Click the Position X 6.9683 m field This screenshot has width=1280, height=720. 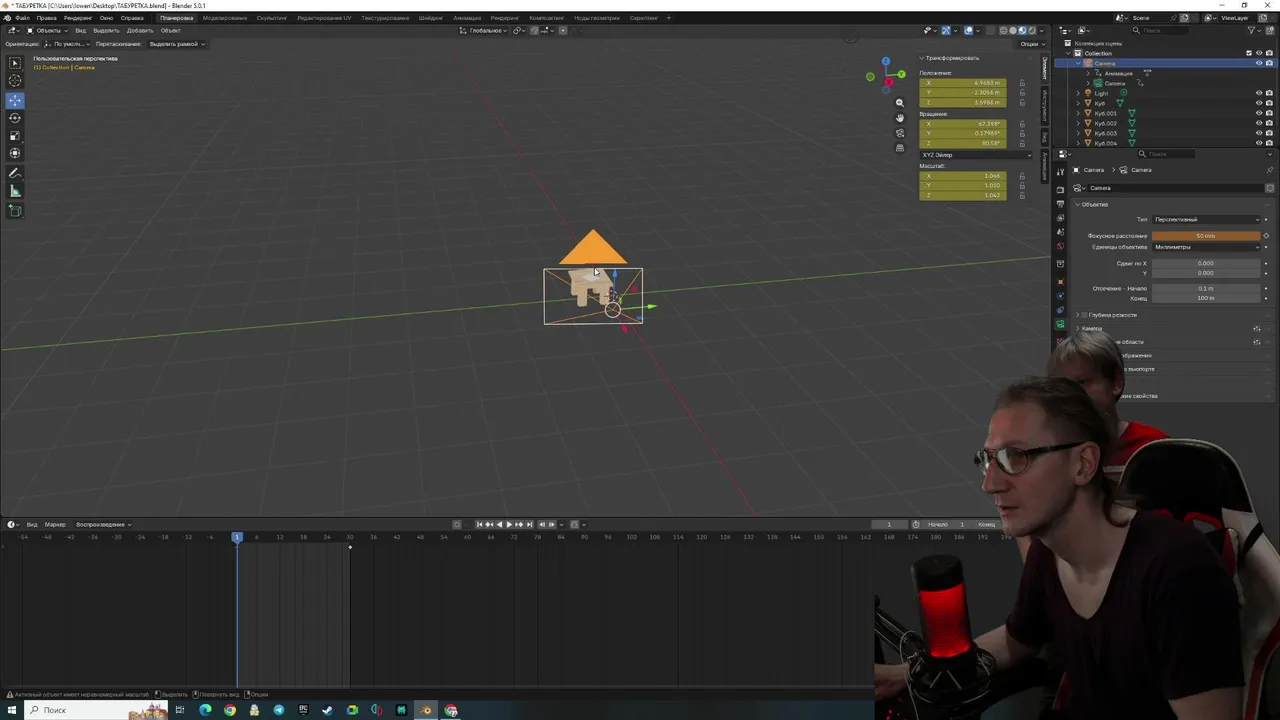pos(963,83)
